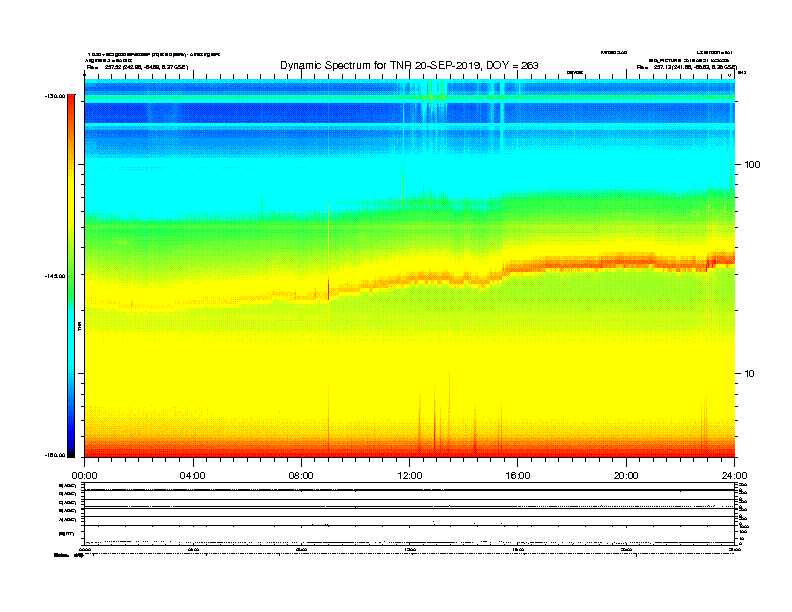
Task: Click the 100 frequency axis label
Action: coord(752,165)
